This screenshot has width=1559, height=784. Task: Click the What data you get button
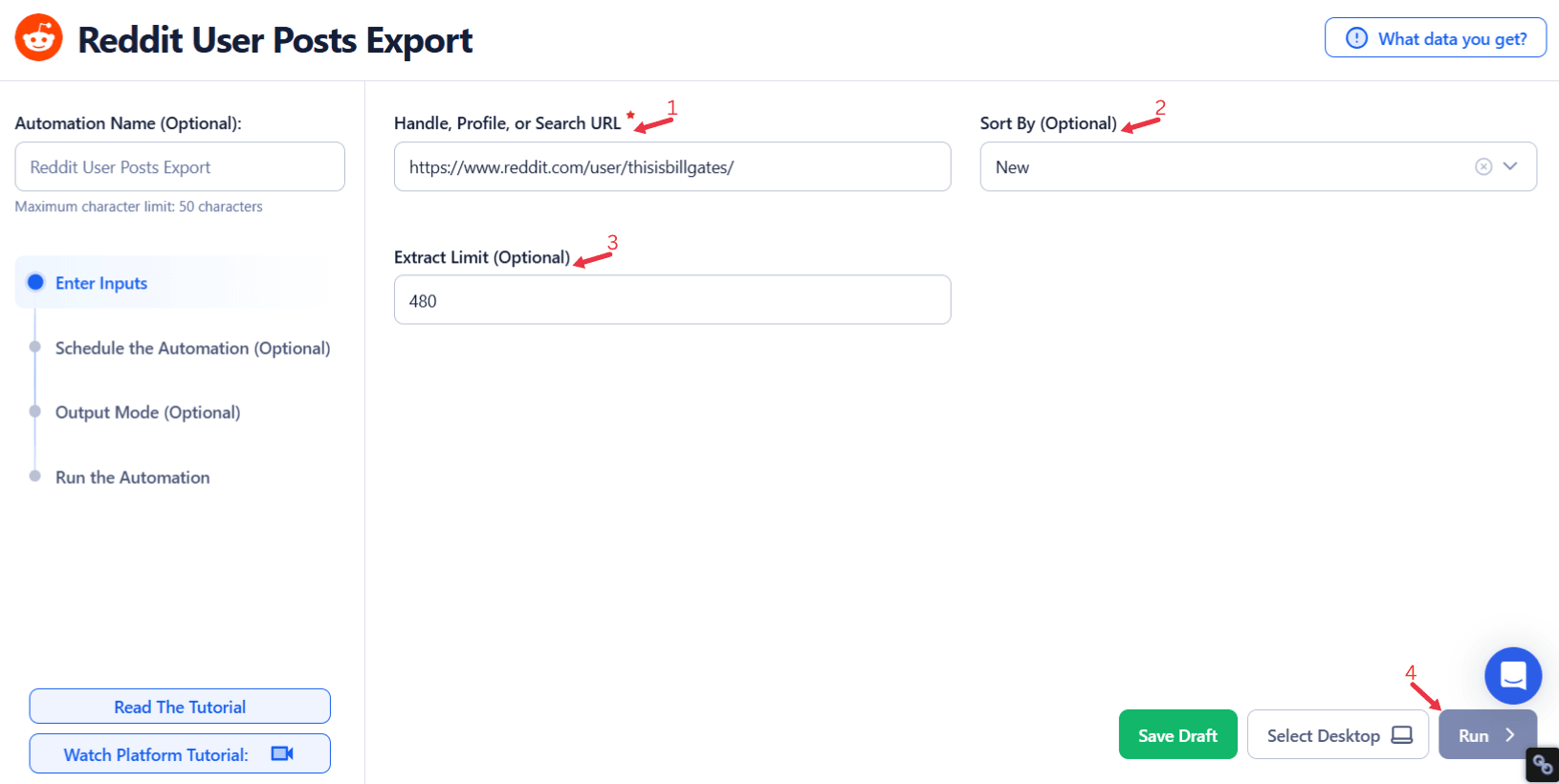pos(1435,37)
